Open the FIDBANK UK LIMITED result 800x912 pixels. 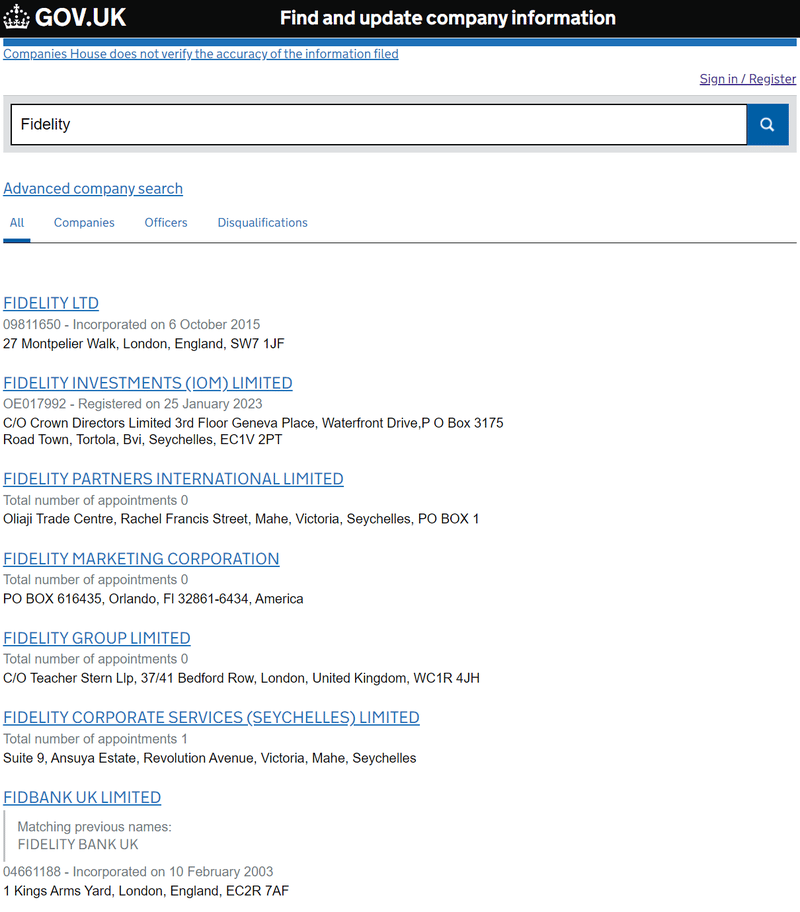[82, 797]
